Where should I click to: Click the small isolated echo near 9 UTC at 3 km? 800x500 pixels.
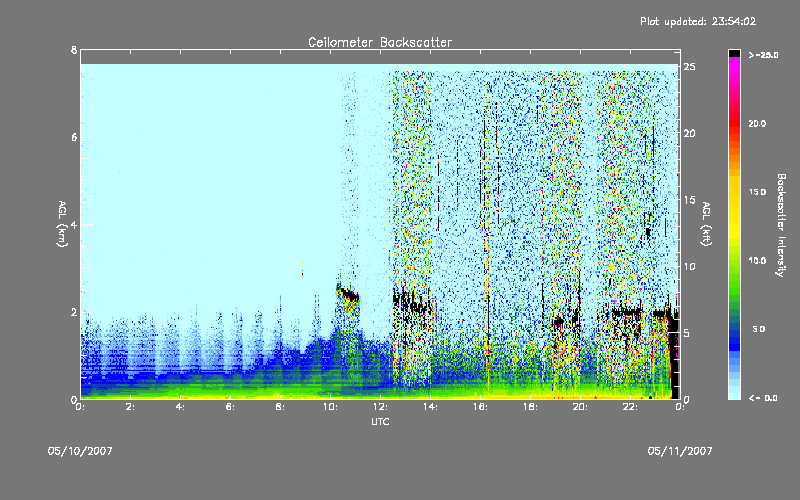303,270
